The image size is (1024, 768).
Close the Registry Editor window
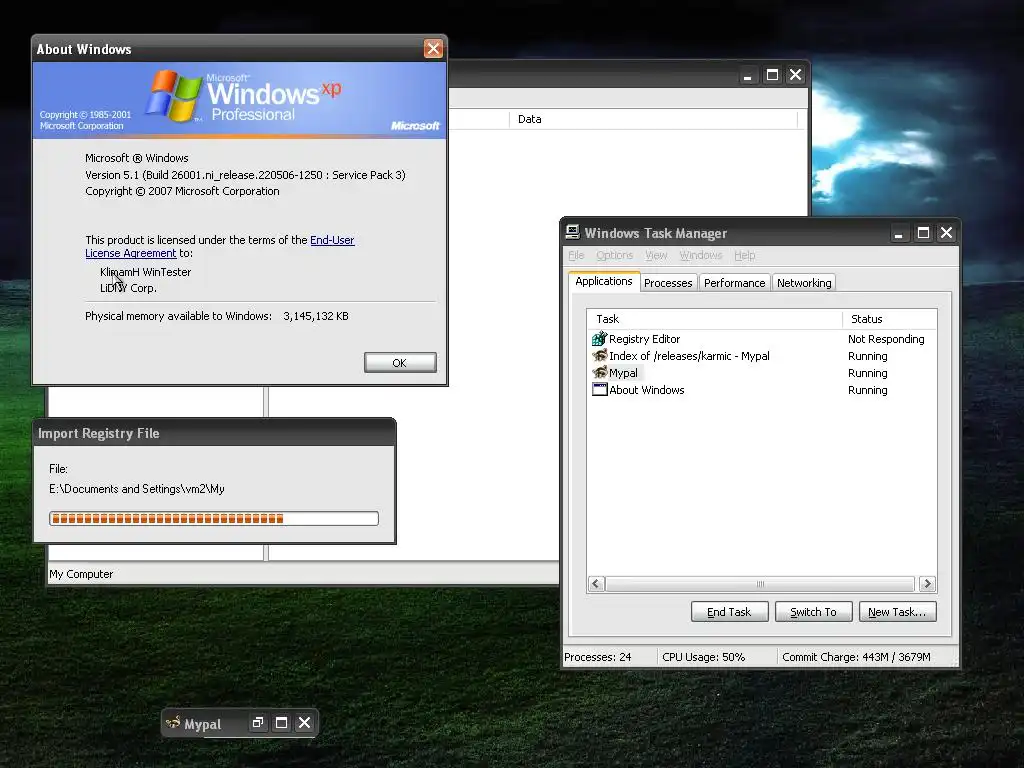(x=795, y=75)
